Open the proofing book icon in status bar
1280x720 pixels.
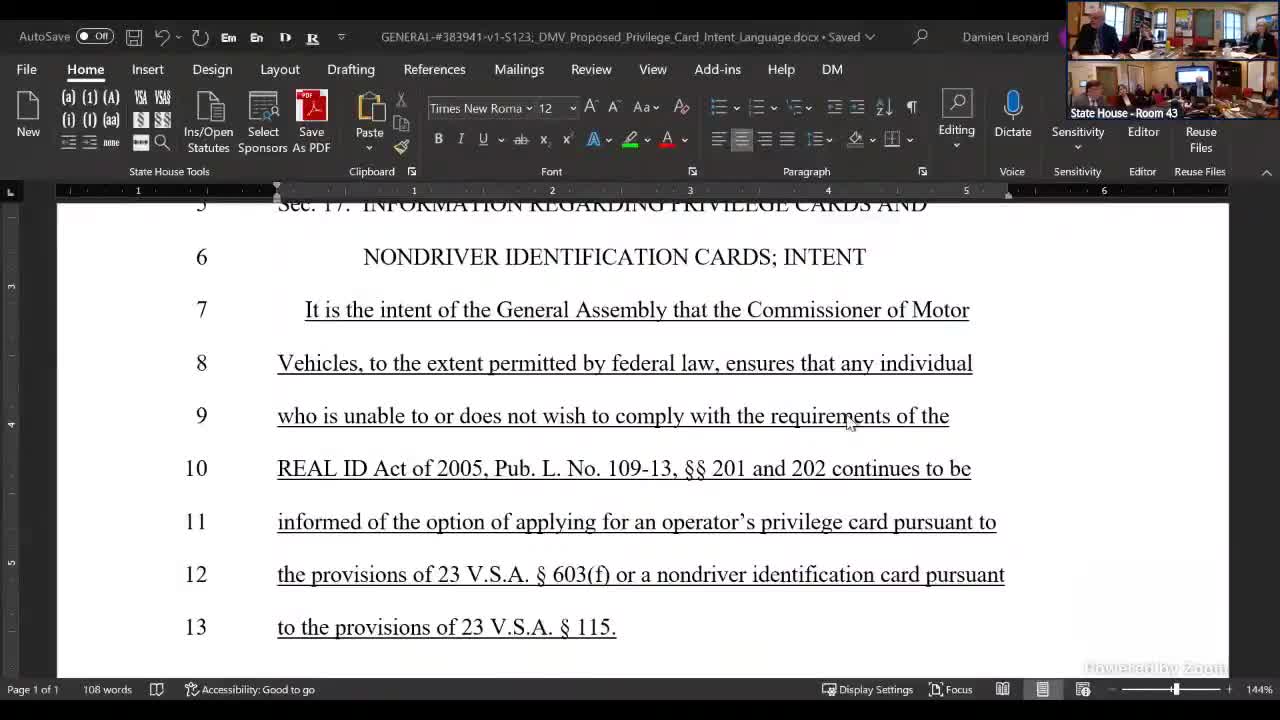pos(157,689)
